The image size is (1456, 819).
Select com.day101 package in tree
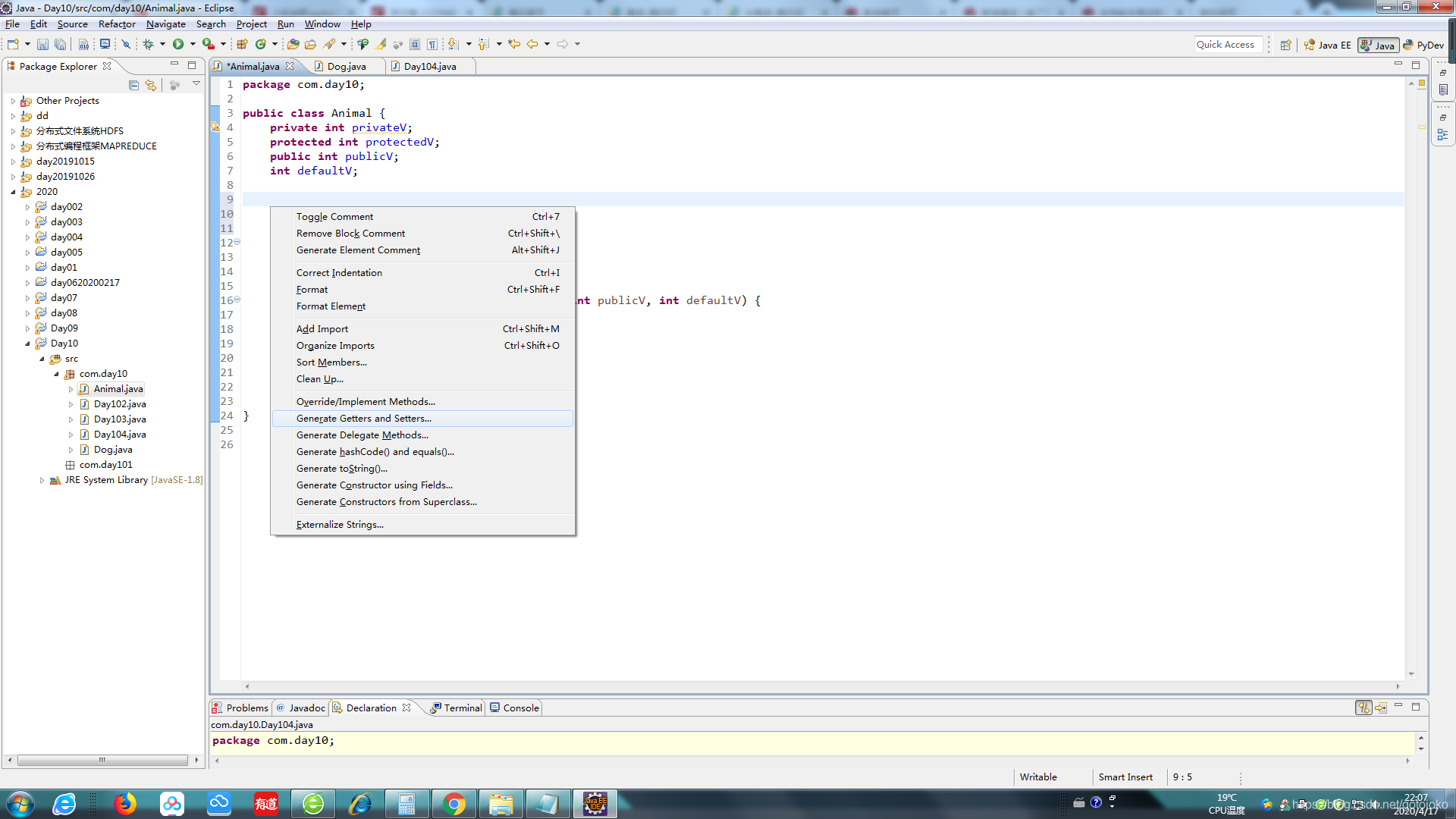105,465
